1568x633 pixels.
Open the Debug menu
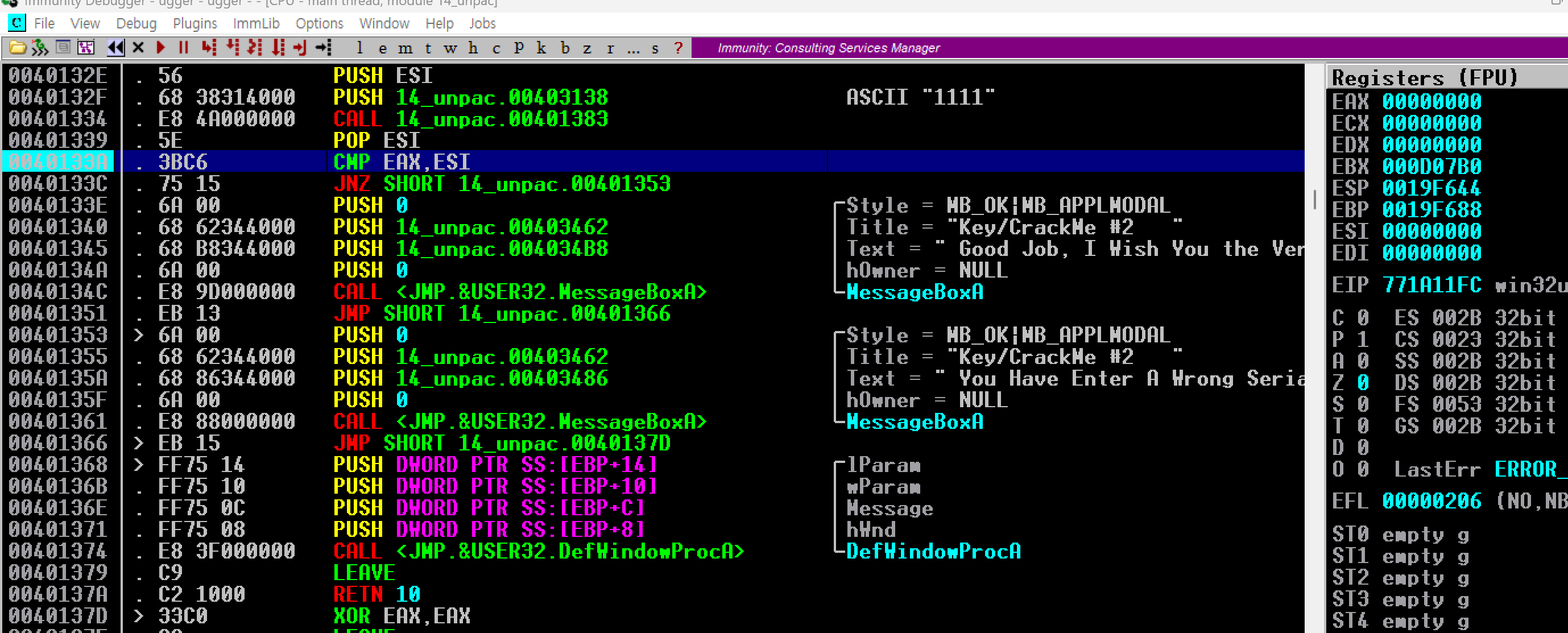[136, 23]
